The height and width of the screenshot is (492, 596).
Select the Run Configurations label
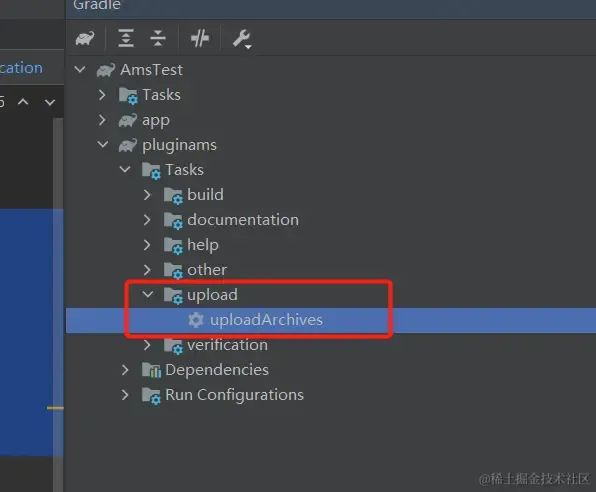click(235, 395)
